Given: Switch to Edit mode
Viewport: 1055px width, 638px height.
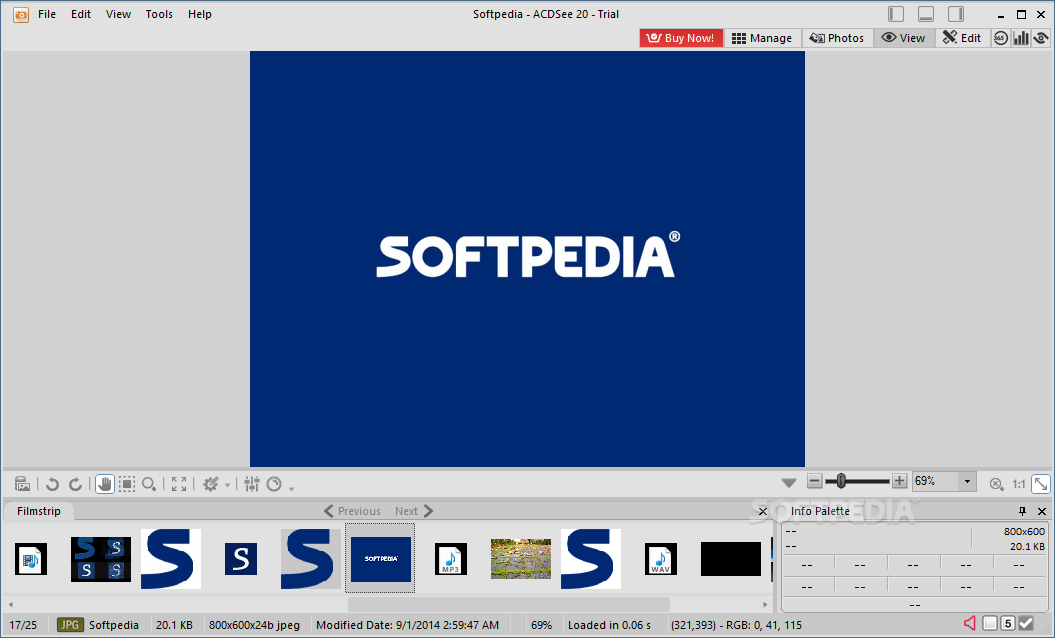Looking at the screenshot, I should [962, 38].
